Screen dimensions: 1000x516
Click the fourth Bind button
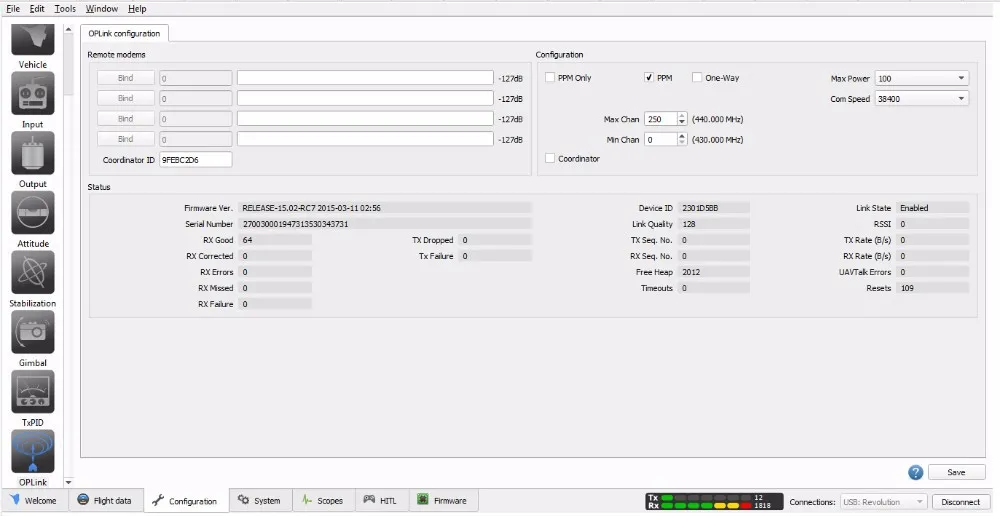tap(126, 139)
